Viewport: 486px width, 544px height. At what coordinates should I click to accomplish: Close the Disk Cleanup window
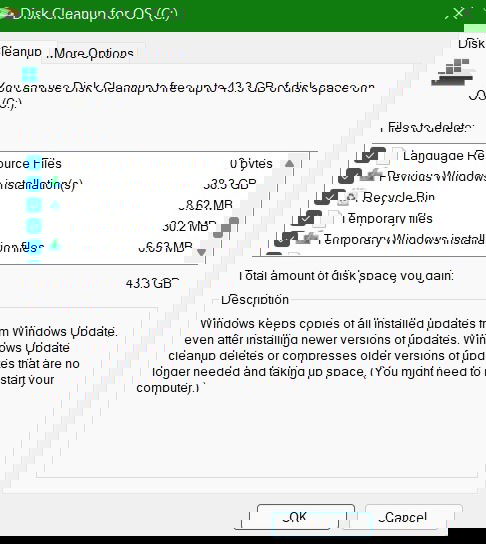tap(459, 13)
